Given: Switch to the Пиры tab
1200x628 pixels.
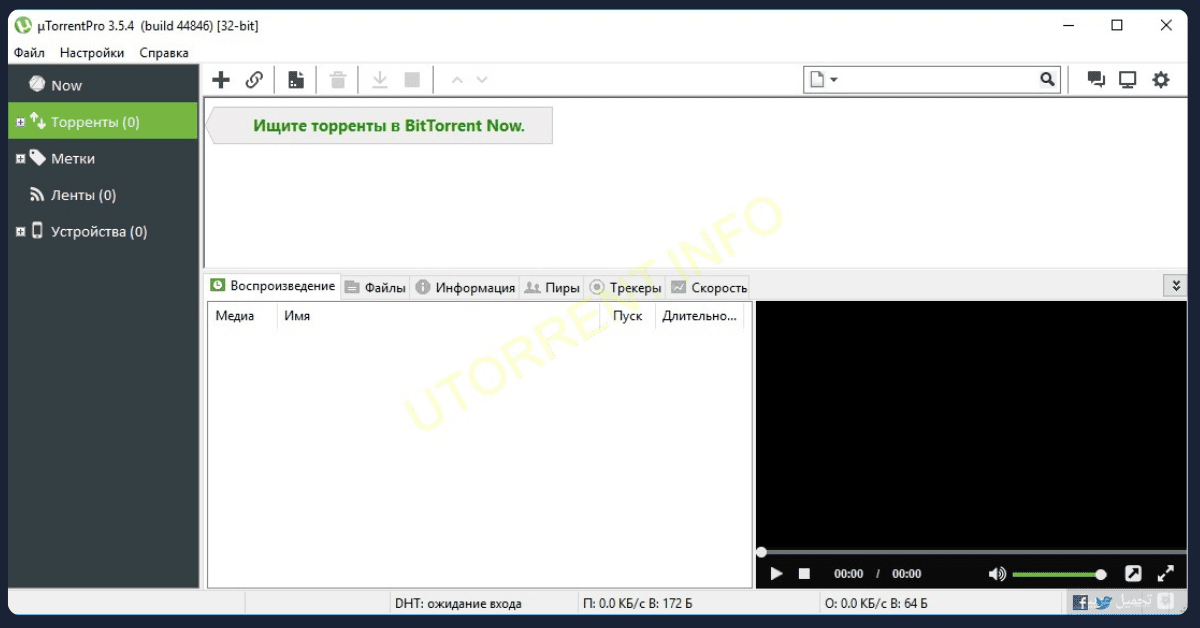Looking at the screenshot, I should tap(552, 288).
